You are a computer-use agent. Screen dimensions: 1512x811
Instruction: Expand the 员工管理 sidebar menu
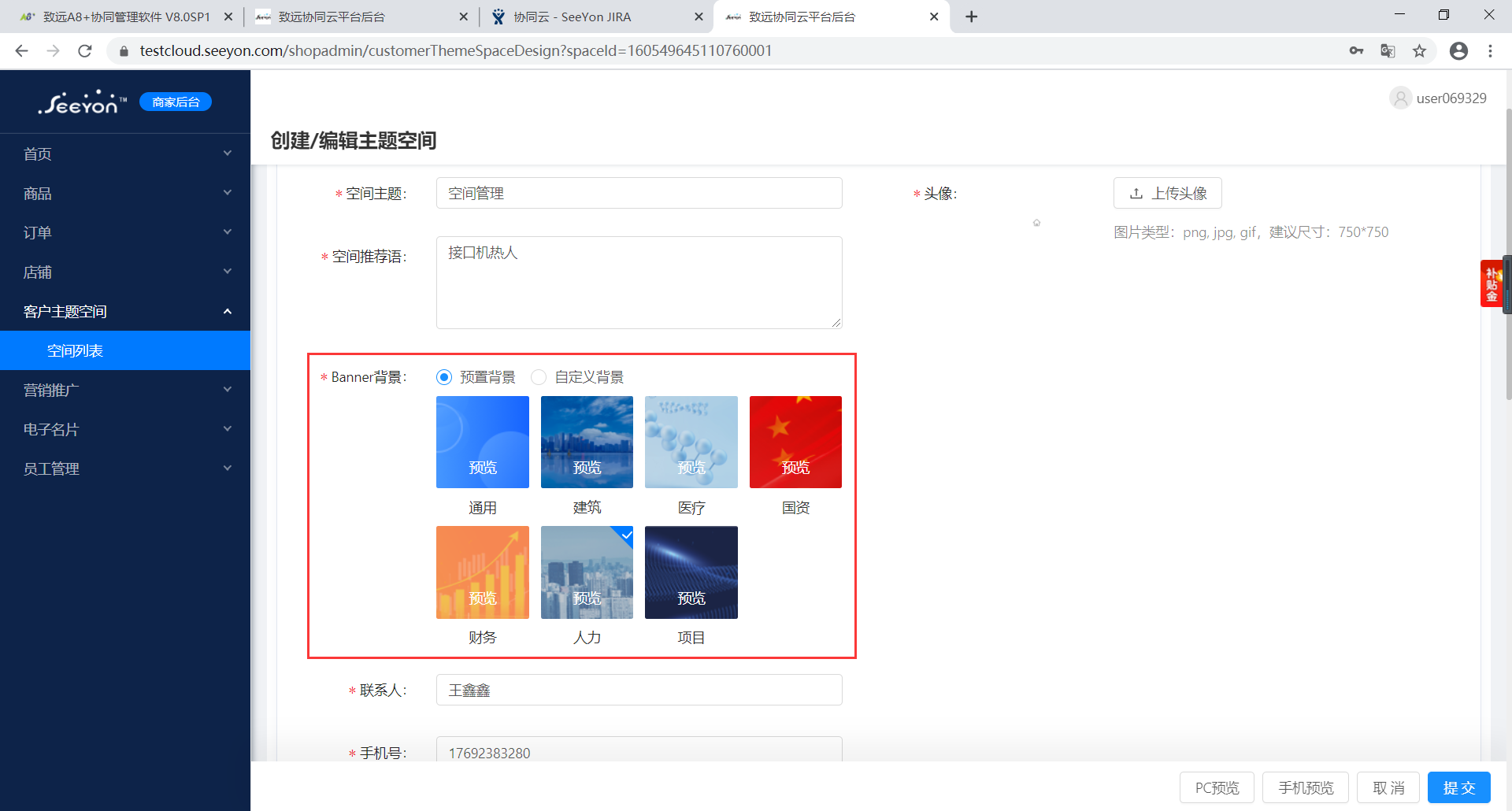coord(125,468)
